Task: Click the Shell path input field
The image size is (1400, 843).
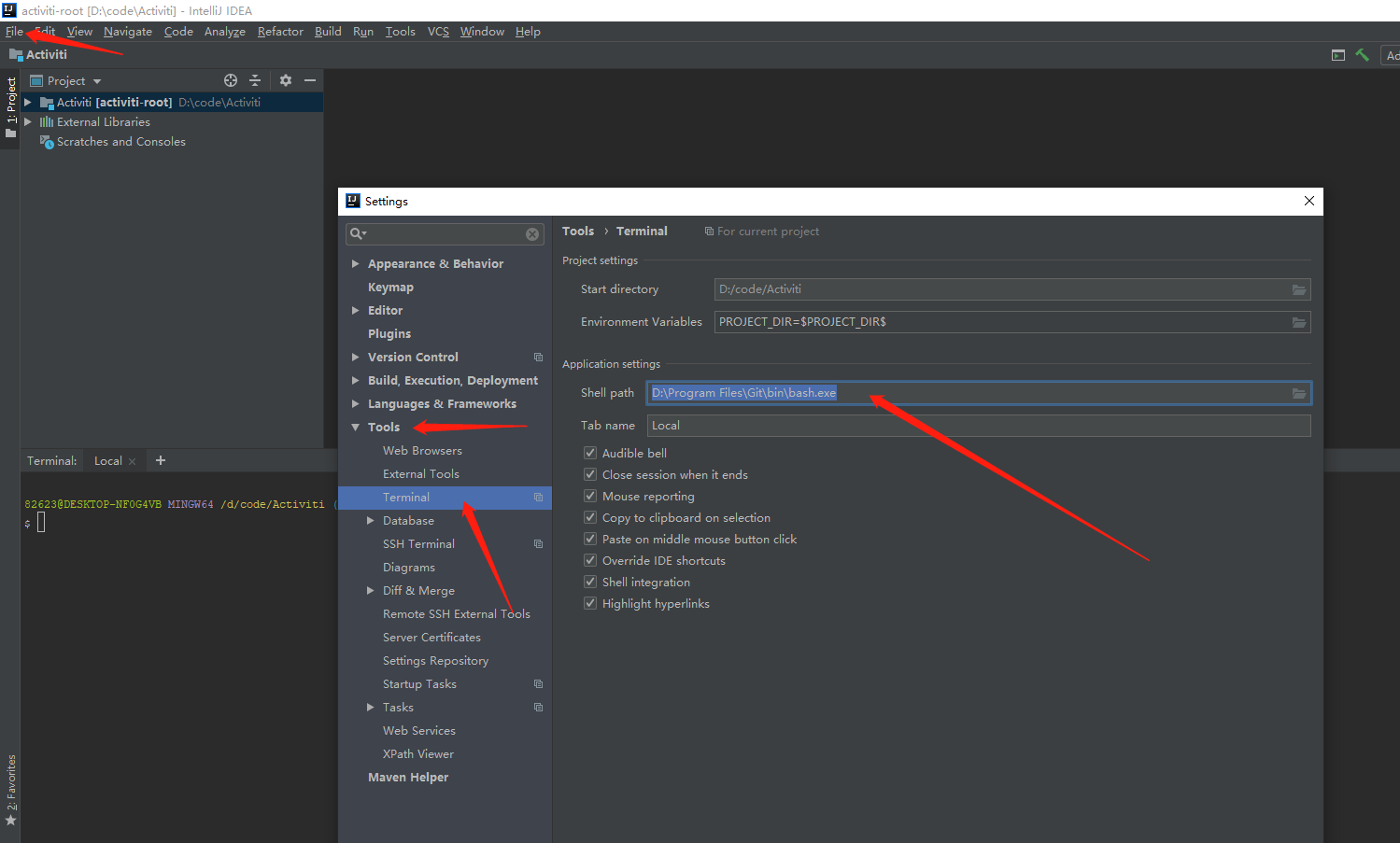Action: (979, 393)
